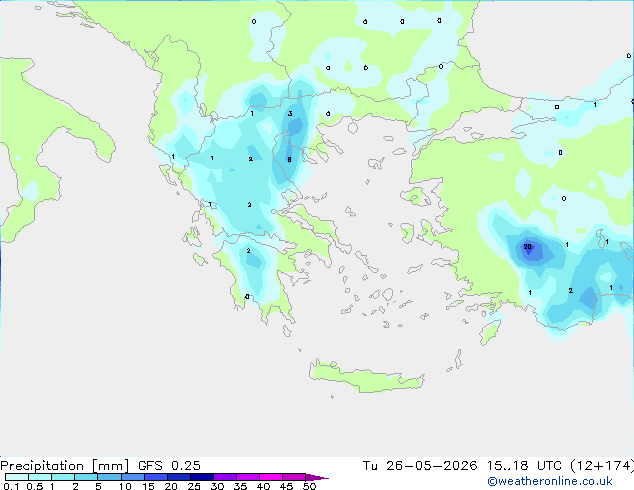Click the legend label '0.1'
Image resolution: width=634 pixels, height=490 pixels.
(x=11, y=486)
